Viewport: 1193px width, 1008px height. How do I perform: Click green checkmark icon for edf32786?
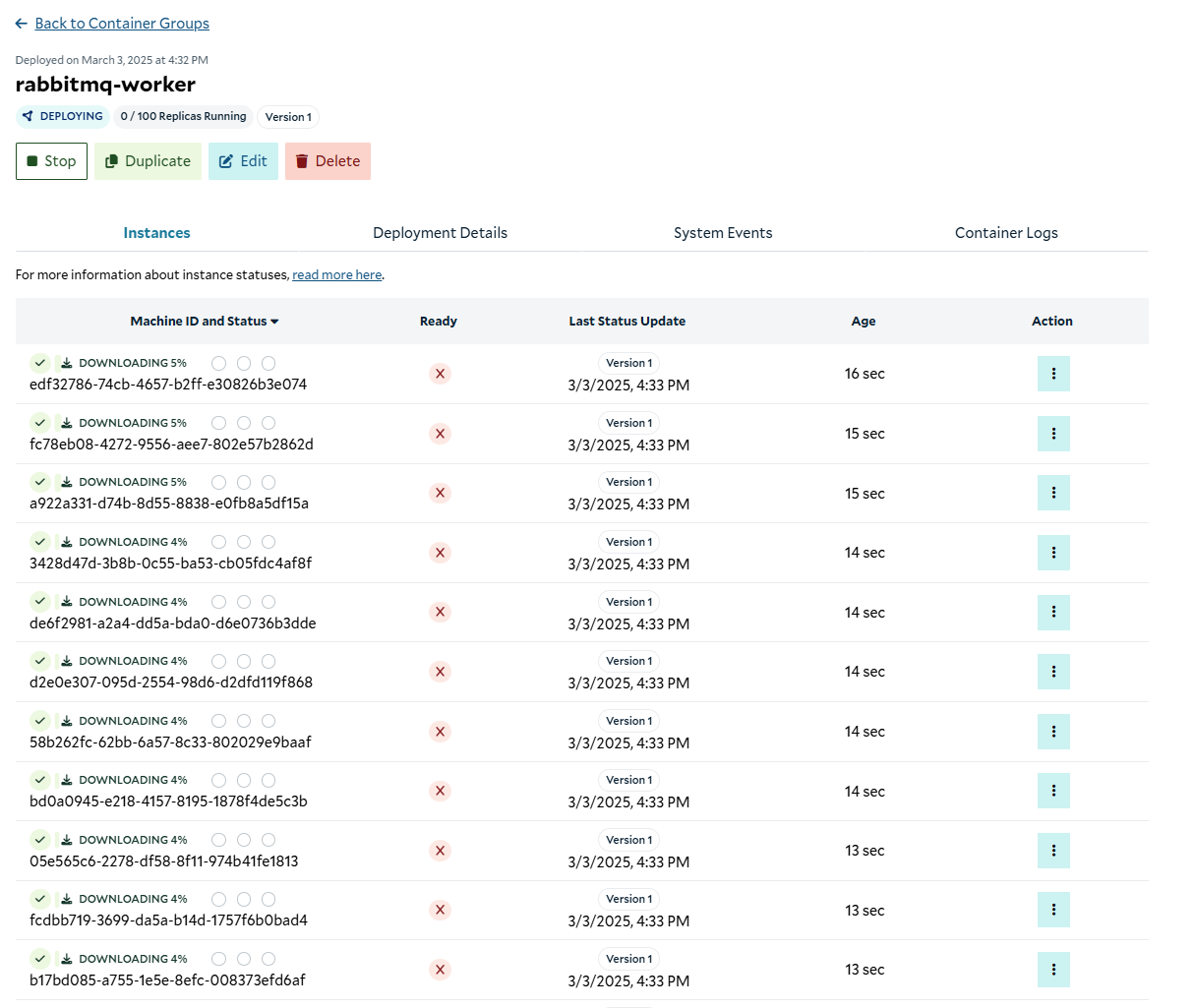click(x=40, y=363)
